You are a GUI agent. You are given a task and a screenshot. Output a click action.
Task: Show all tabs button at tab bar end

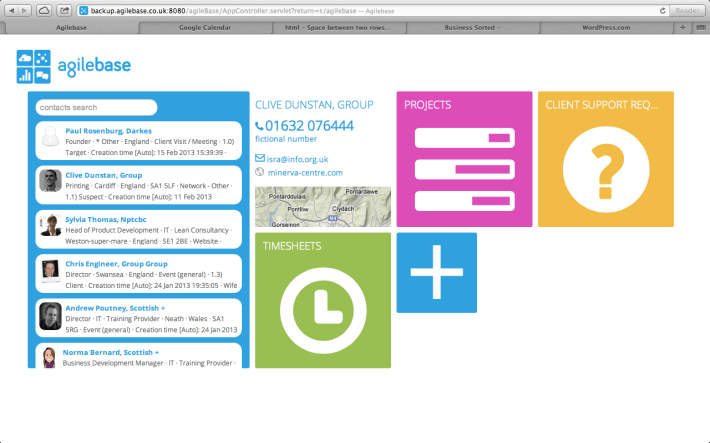(700, 27)
